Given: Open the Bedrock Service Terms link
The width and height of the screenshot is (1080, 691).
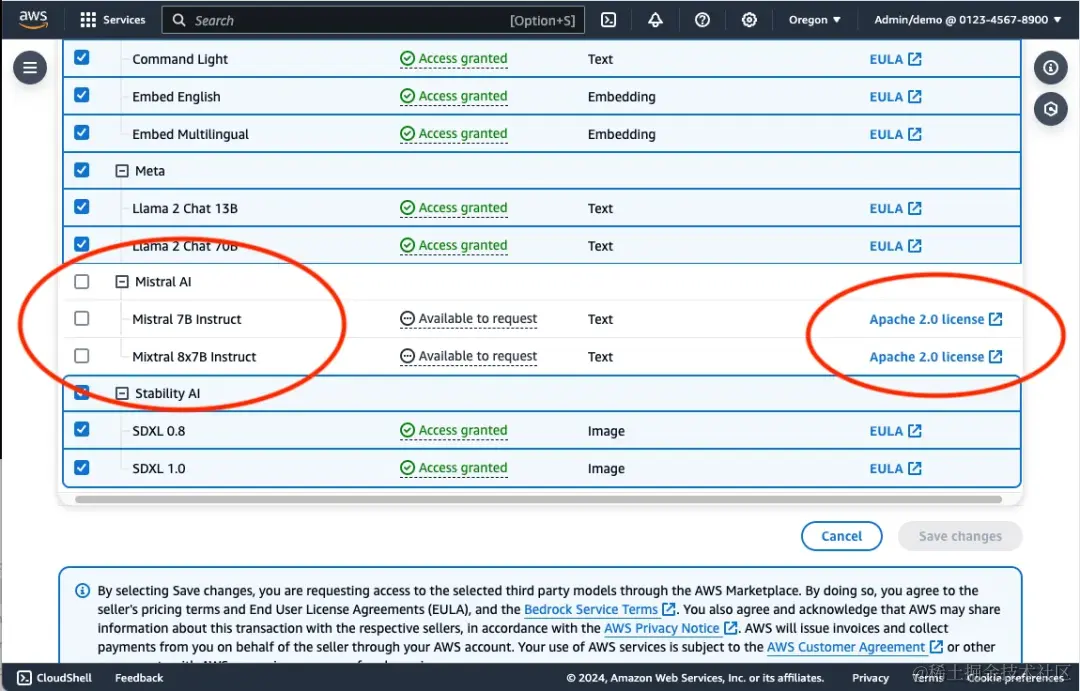Looking at the screenshot, I should coord(591,609).
